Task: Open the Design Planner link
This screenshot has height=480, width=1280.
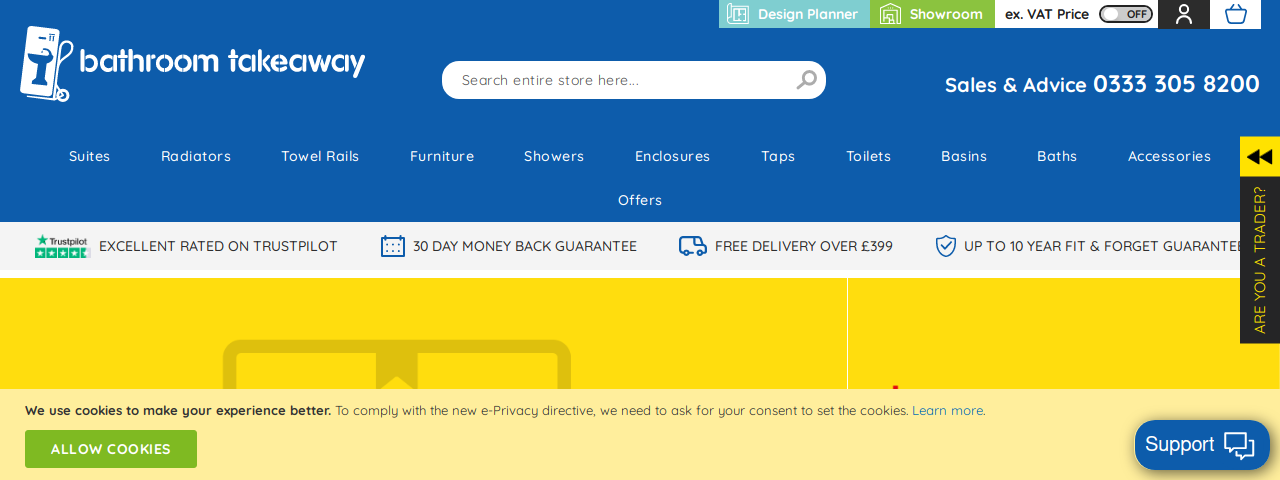Action: (x=794, y=14)
